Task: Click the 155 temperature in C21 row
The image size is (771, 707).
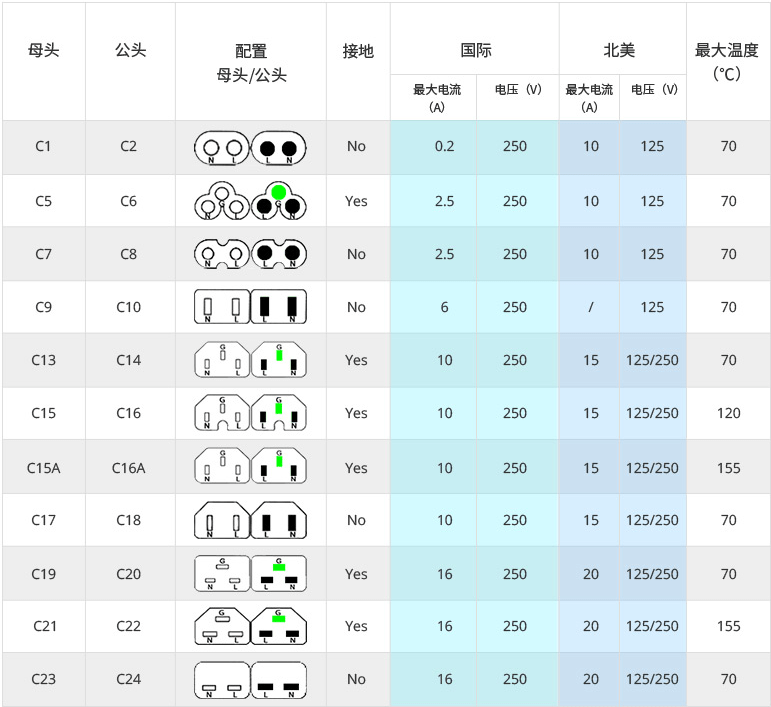Action: [729, 626]
